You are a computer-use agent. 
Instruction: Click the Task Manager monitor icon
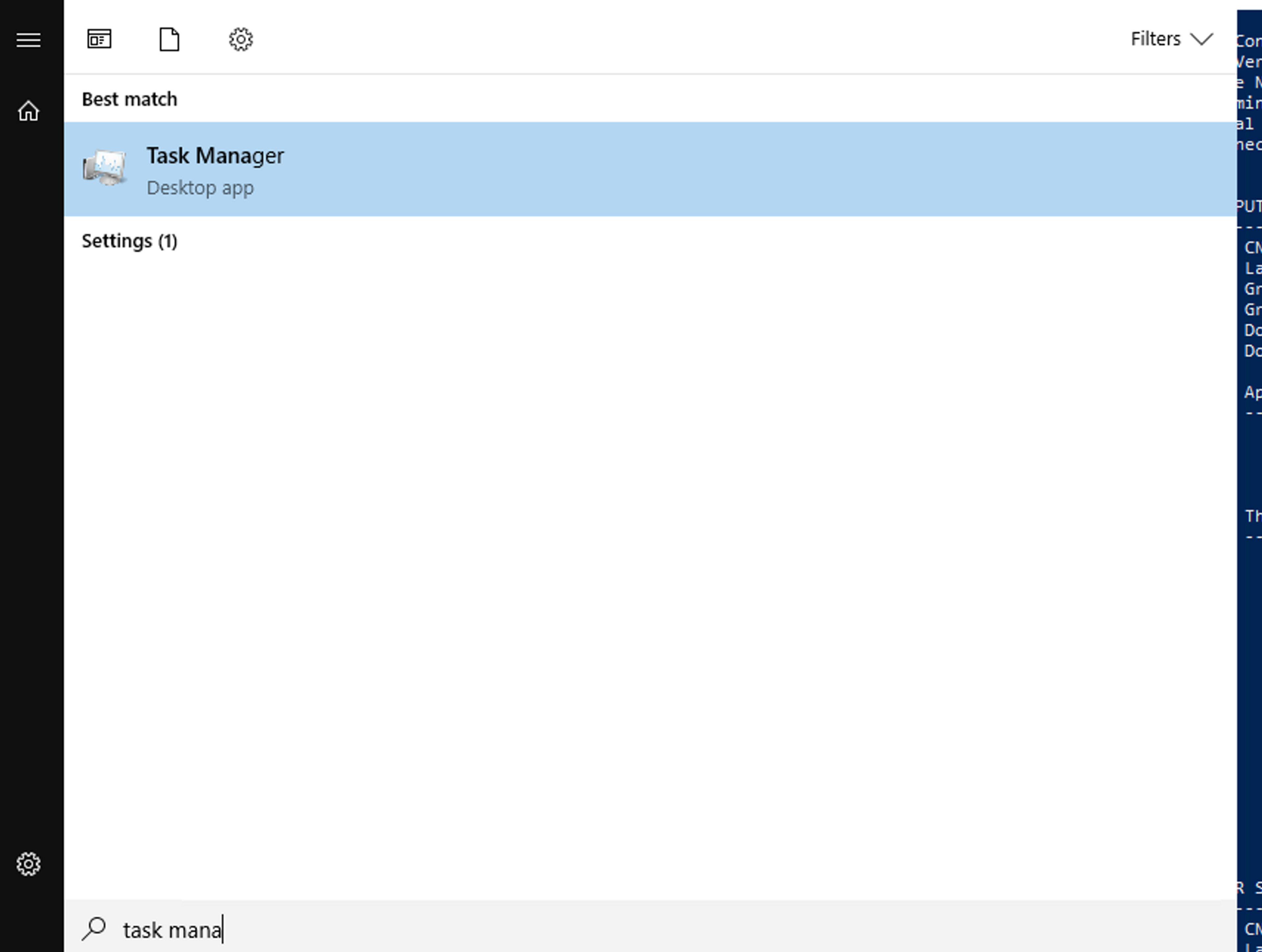pos(105,168)
